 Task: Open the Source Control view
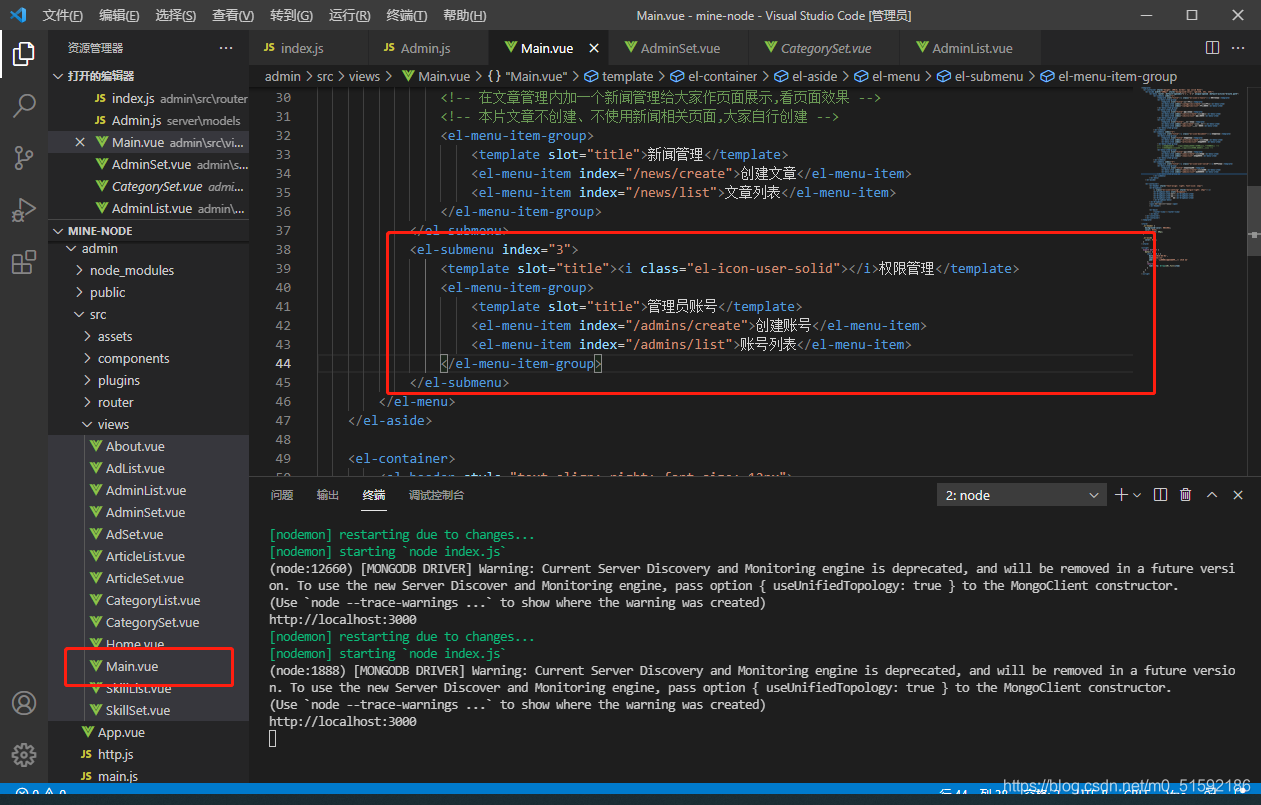coord(24,158)
